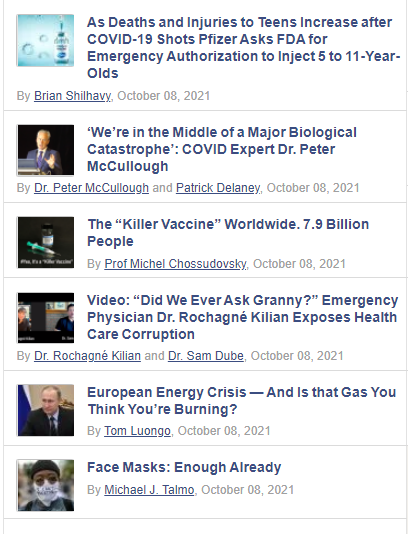Visit Dr. Peter McCullough author link

coord(91,188)
